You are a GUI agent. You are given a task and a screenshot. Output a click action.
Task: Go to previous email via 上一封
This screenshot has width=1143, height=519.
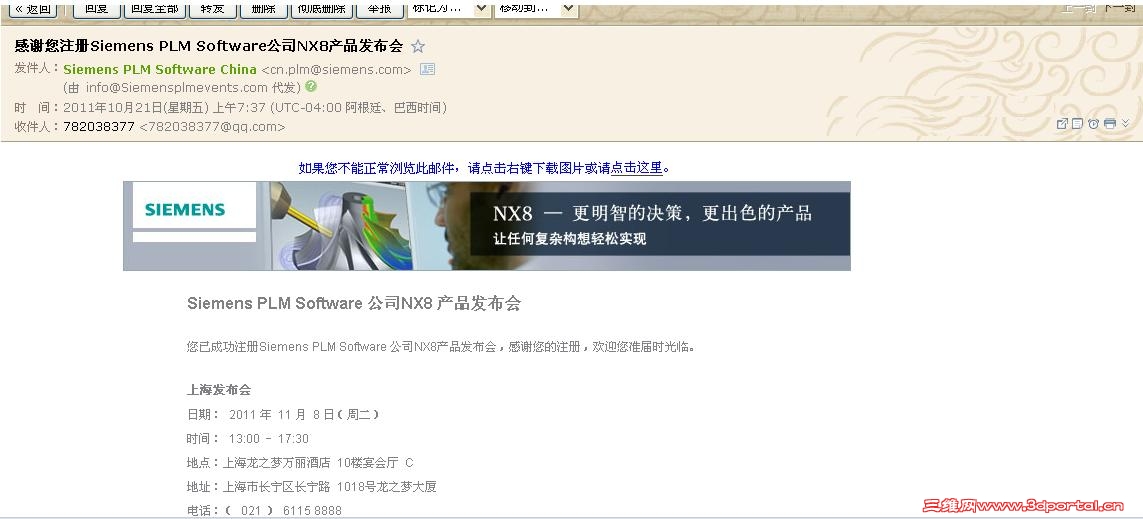coord(1078,8)
